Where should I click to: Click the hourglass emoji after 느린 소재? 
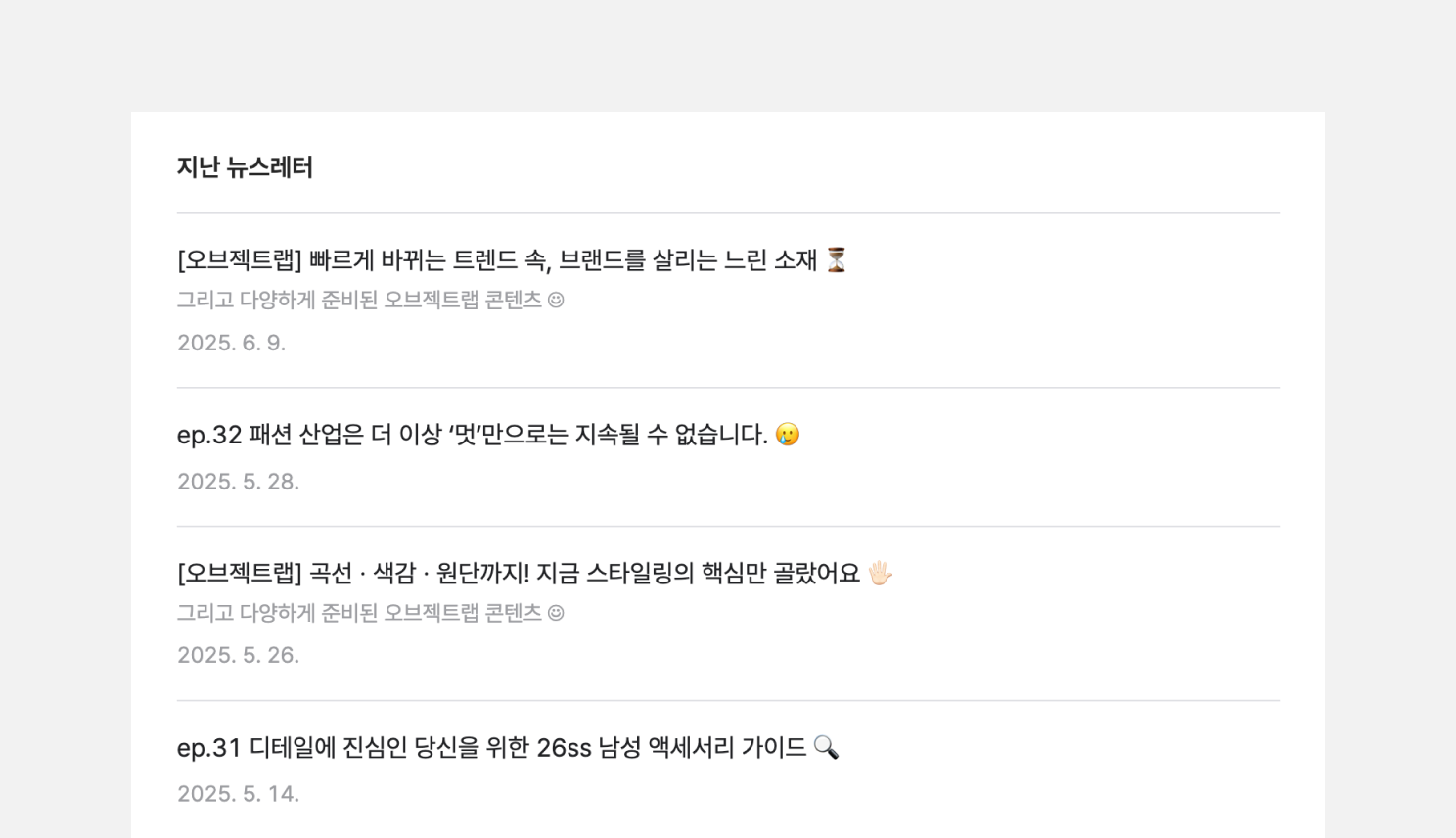[836, 260]
